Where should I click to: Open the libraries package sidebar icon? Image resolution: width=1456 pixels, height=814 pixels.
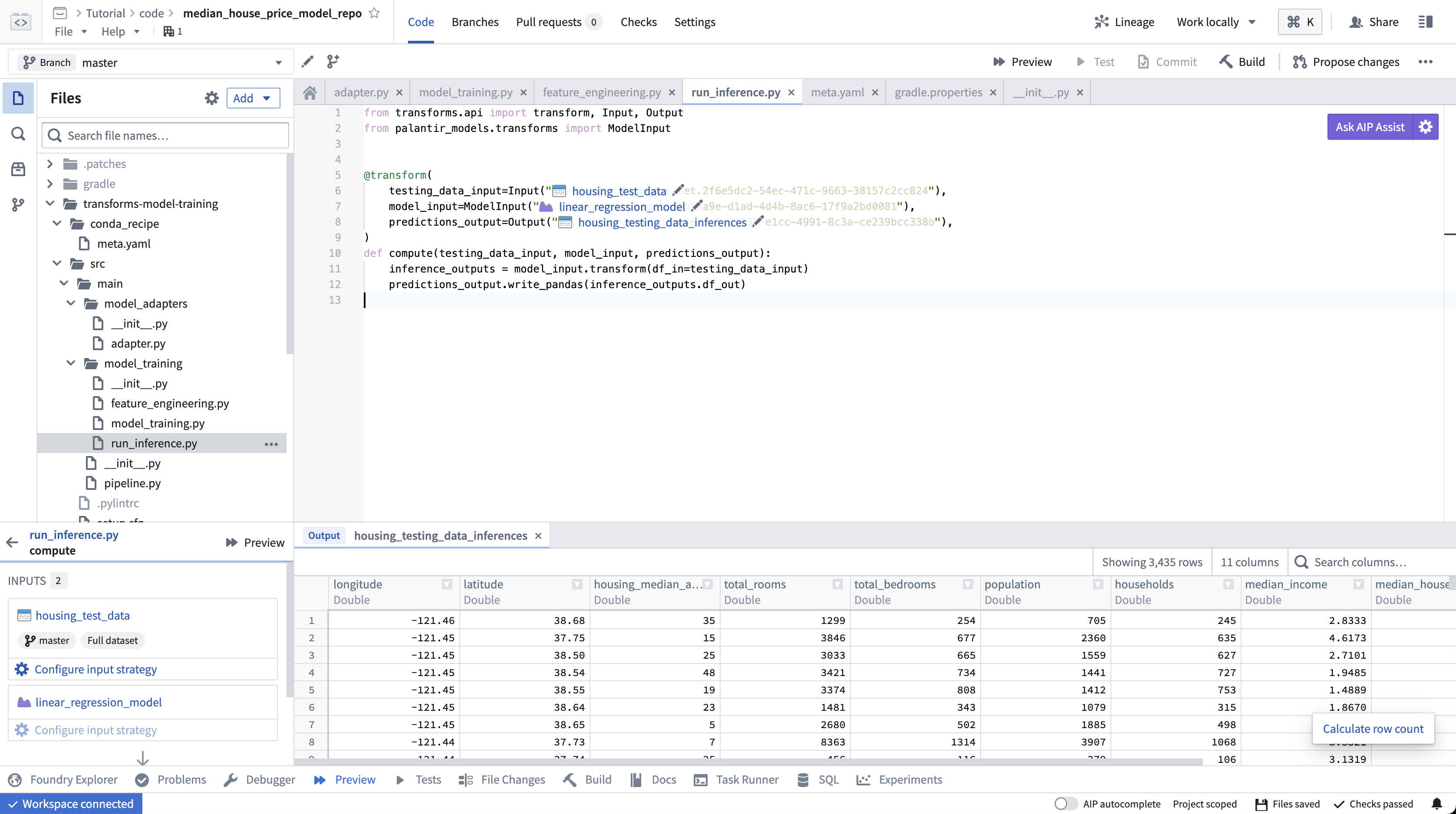[18, 169]
